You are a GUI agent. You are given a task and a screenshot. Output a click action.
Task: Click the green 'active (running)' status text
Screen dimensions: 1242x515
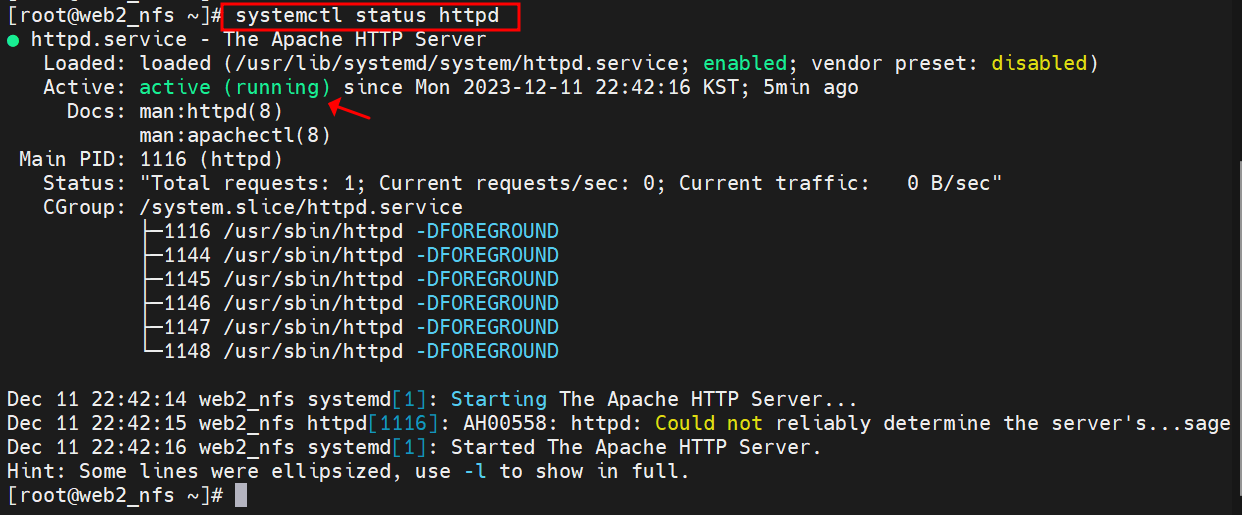[x=235, y=87]
